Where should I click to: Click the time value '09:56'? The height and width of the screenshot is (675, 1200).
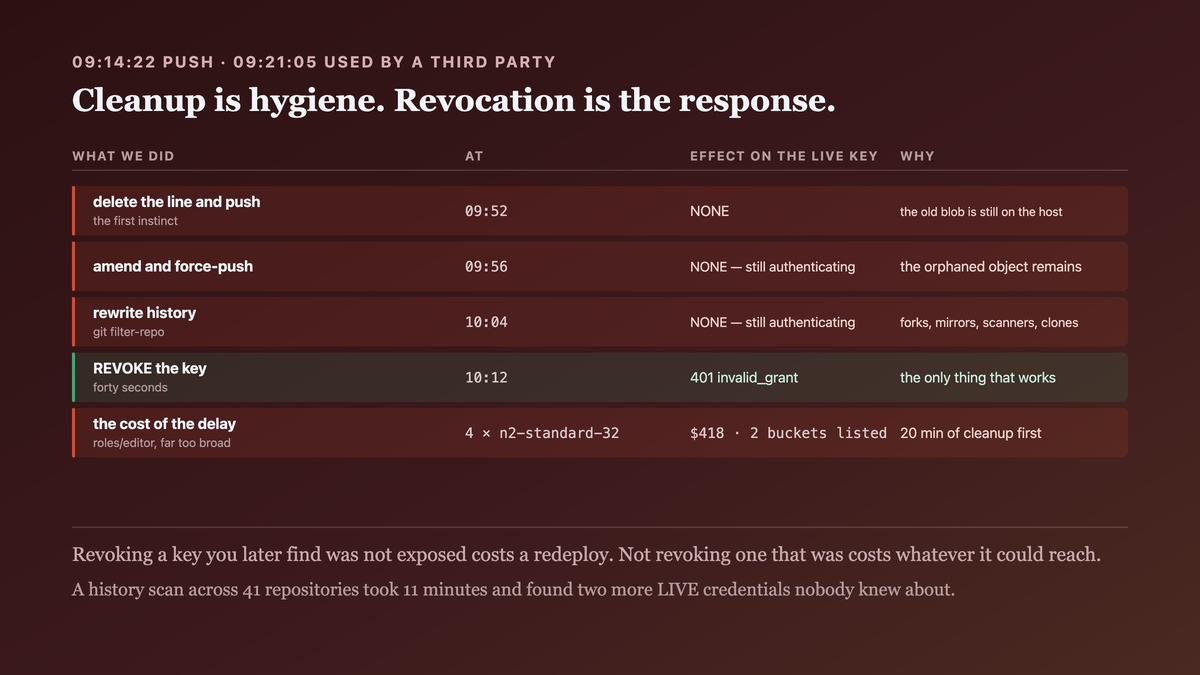click(x=486, y=267)
